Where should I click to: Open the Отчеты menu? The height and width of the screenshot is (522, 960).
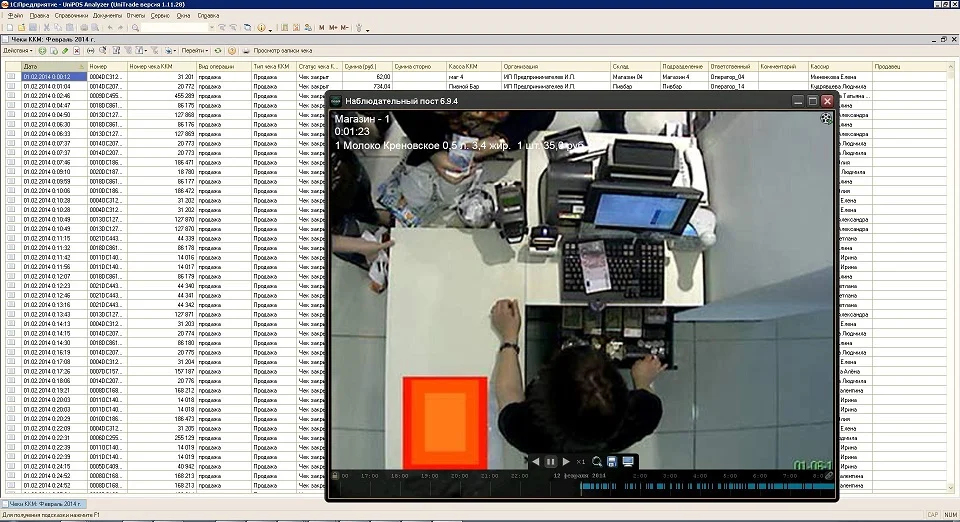136,16
